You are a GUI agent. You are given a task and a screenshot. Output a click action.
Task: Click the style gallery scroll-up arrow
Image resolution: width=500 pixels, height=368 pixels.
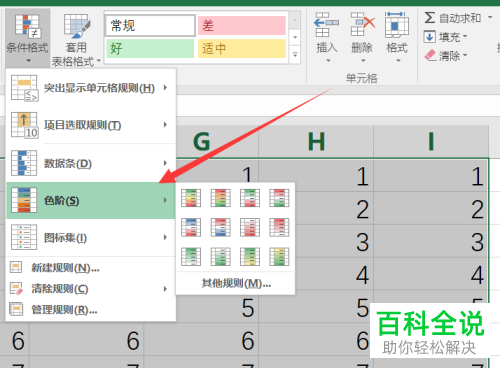[x=295, y=21]
